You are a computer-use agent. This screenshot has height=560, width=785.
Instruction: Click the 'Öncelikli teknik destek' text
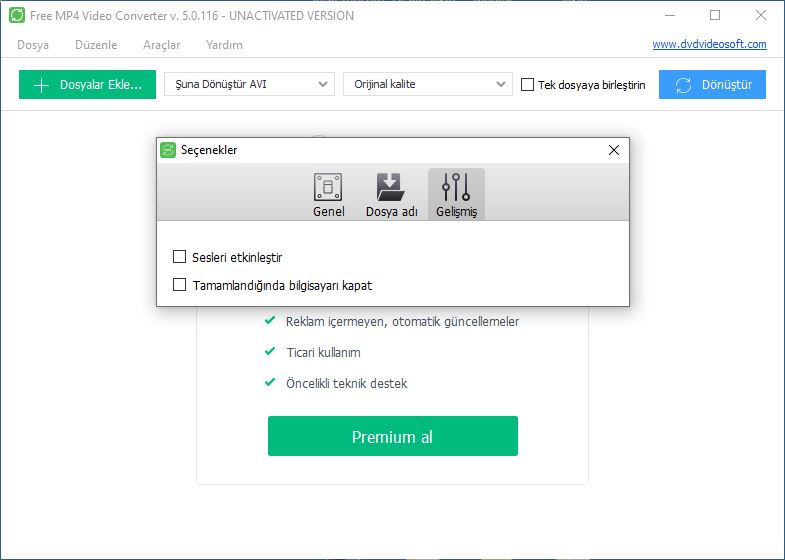coord(347,383)
